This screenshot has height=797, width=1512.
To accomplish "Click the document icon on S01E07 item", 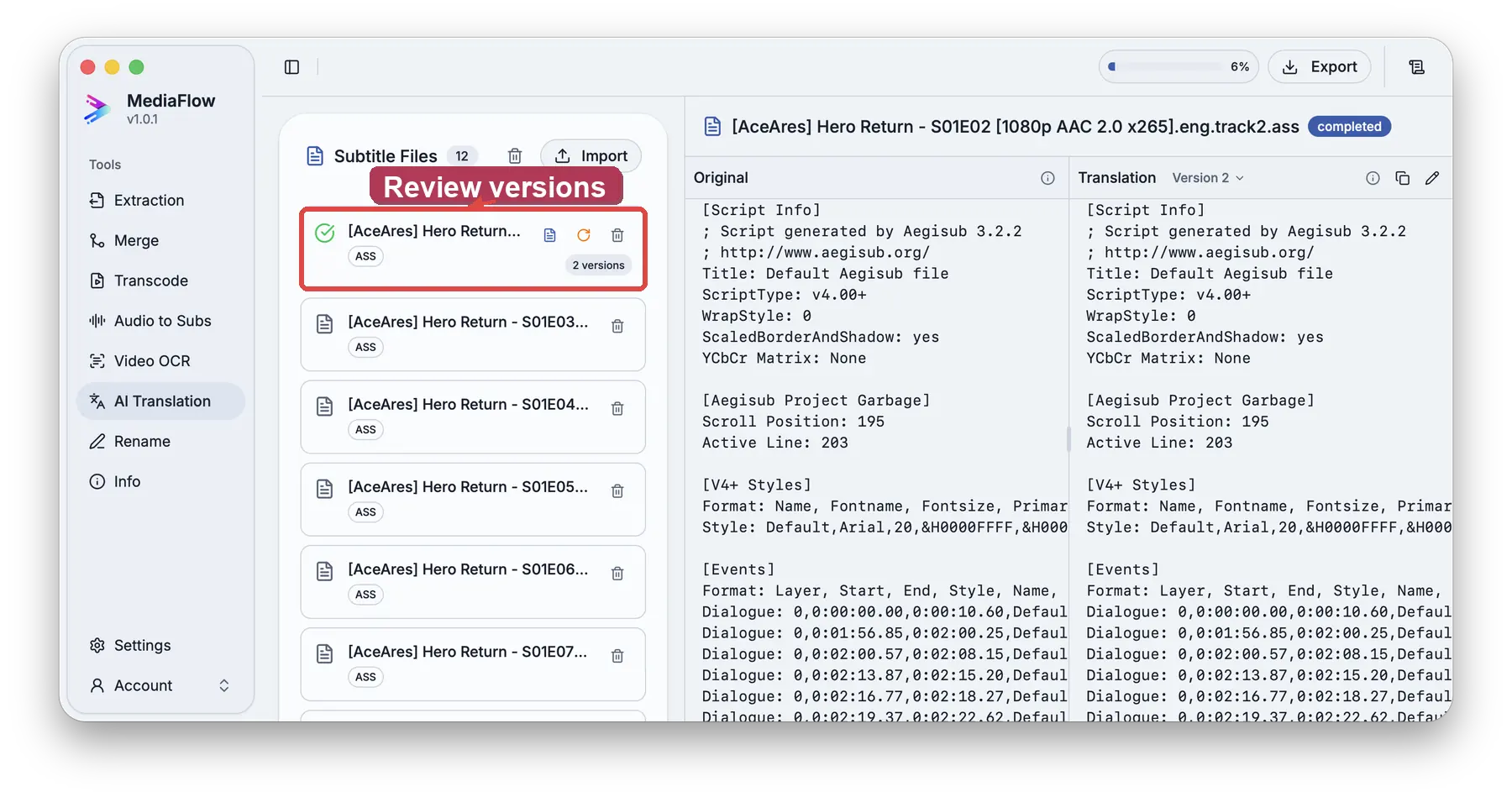I will point(325,653).
